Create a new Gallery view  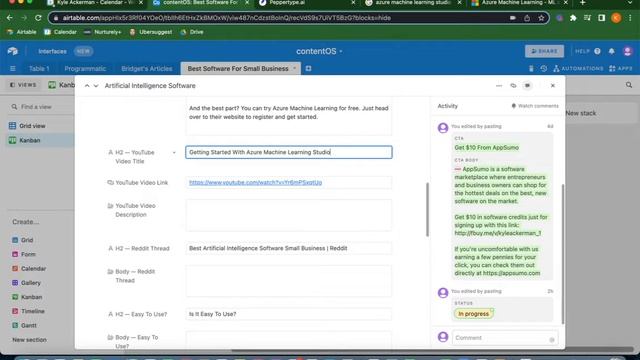point(31,283)
